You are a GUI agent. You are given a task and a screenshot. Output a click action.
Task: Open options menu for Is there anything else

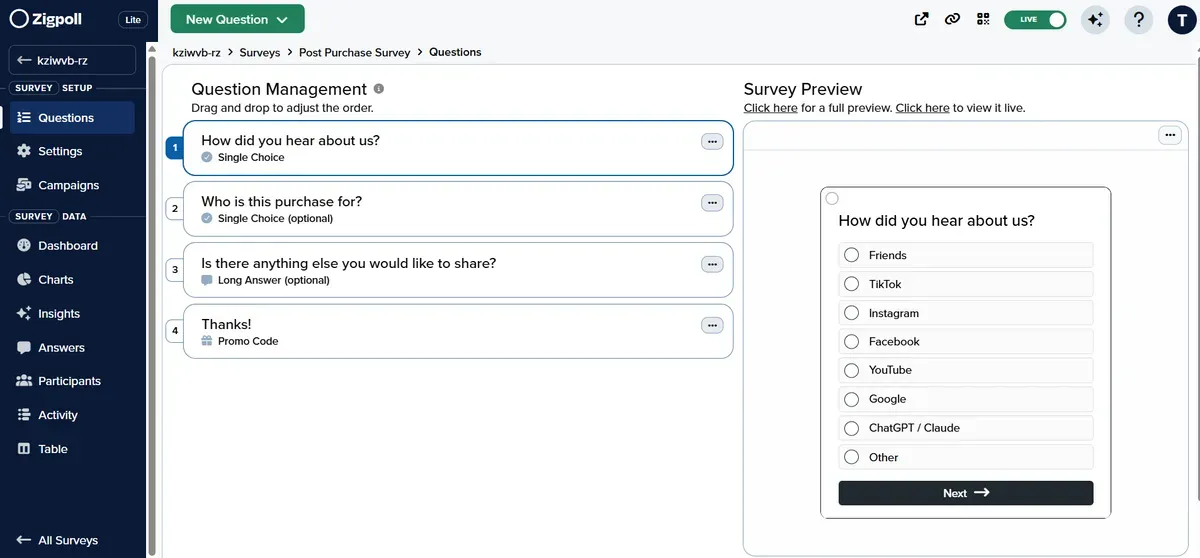tap(712, 264)
